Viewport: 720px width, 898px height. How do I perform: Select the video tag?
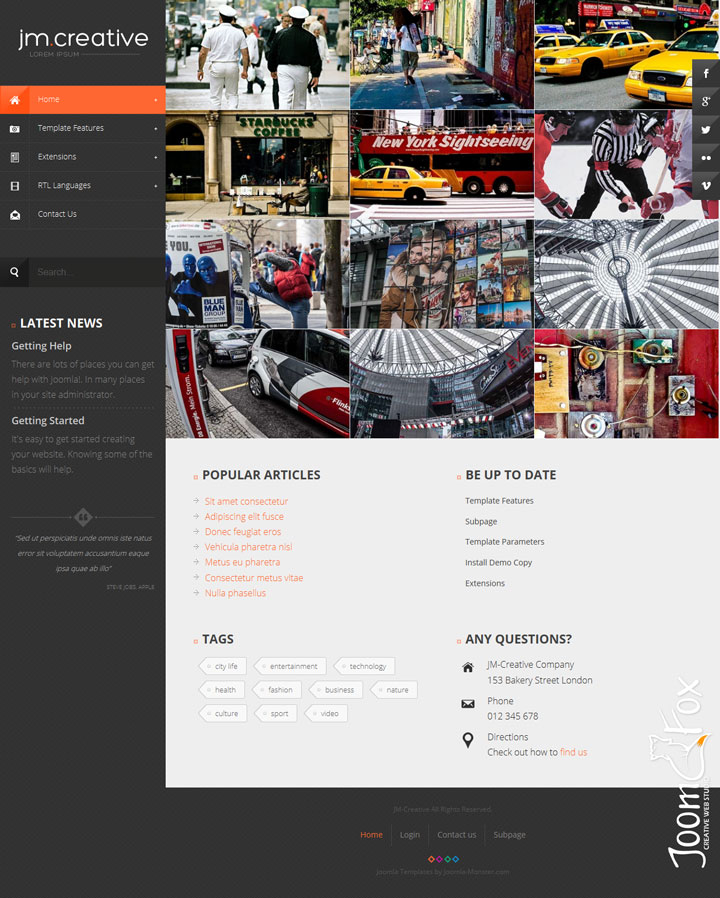[326, 713]
